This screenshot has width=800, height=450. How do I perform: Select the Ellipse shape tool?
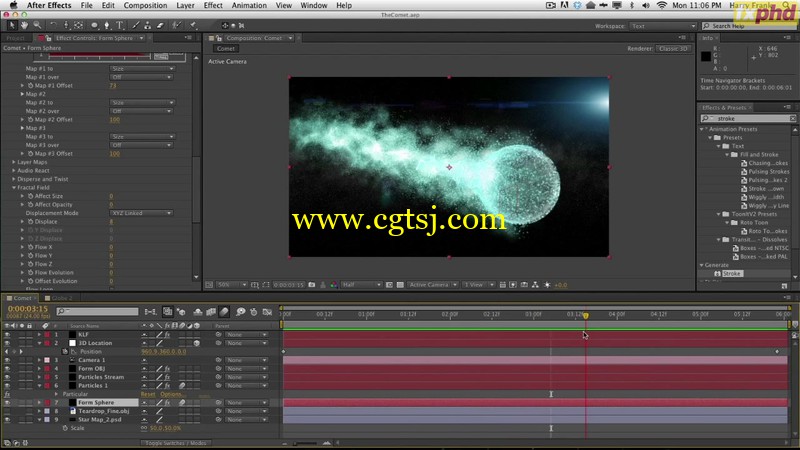coord(94,25)
